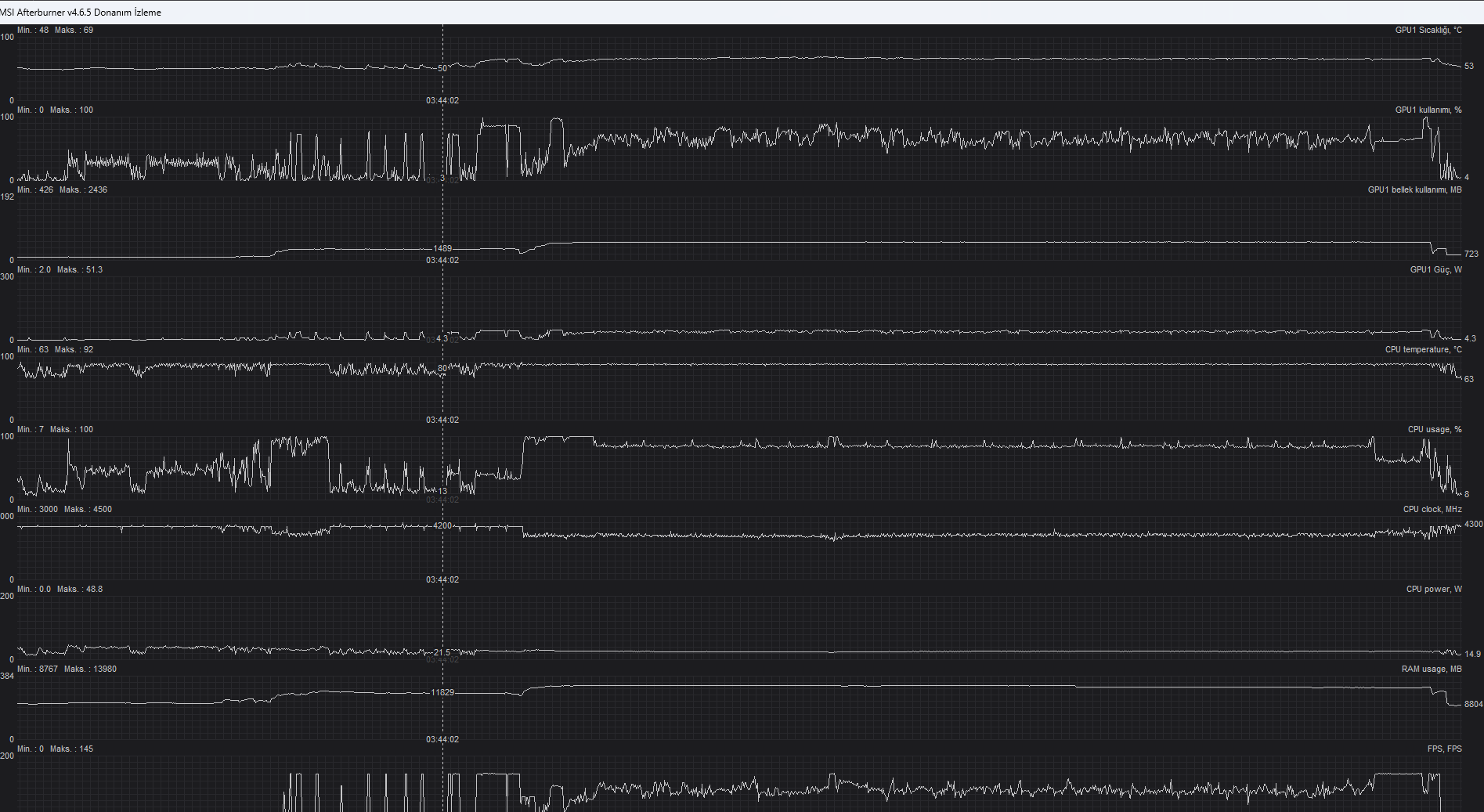Click the current GPU temperature value 53
Viewport: 1484px width, 812px height.
tap(1469, 67)
